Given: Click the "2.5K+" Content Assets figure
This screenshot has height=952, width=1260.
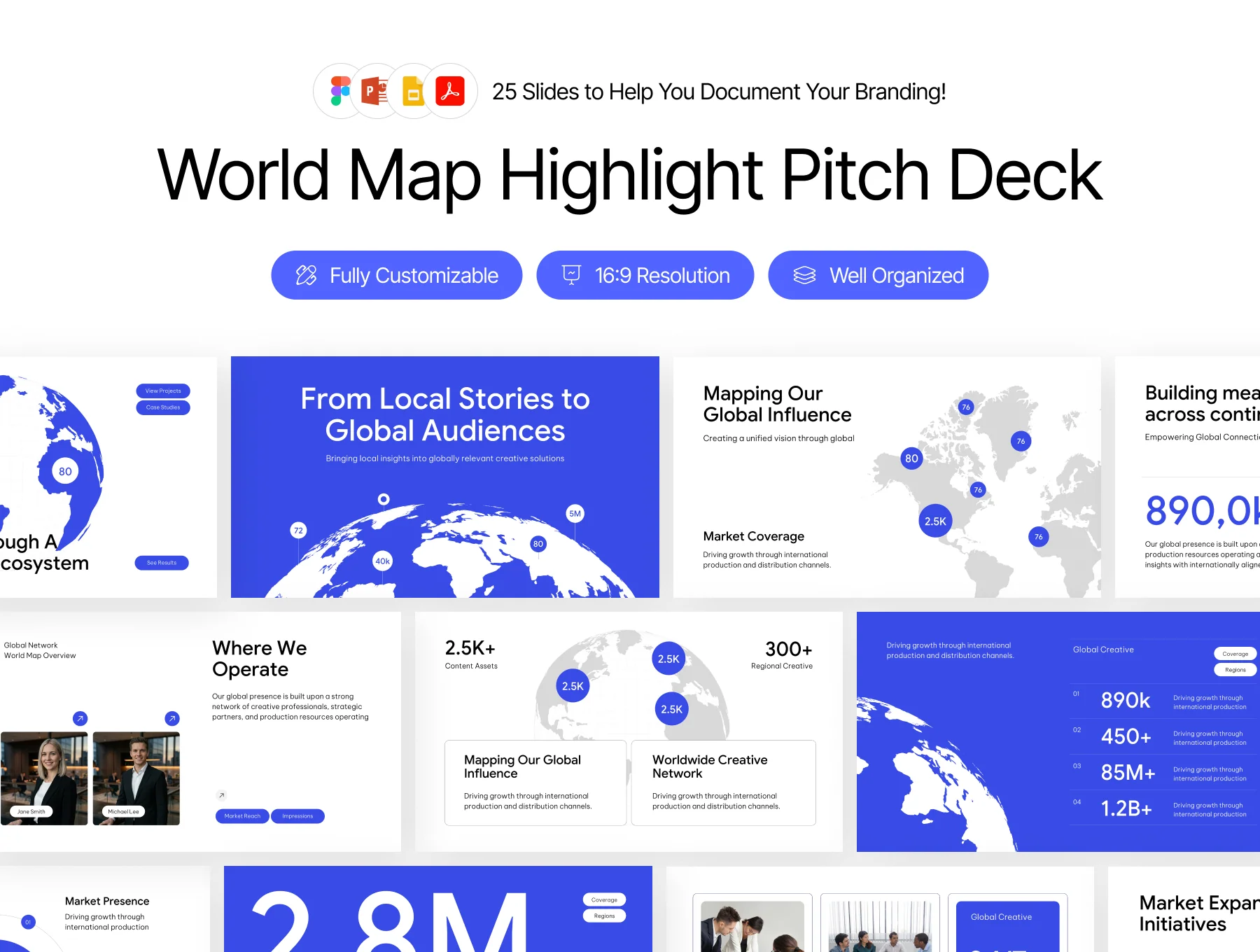Looking at the screenshot, I should pos(470,648).
